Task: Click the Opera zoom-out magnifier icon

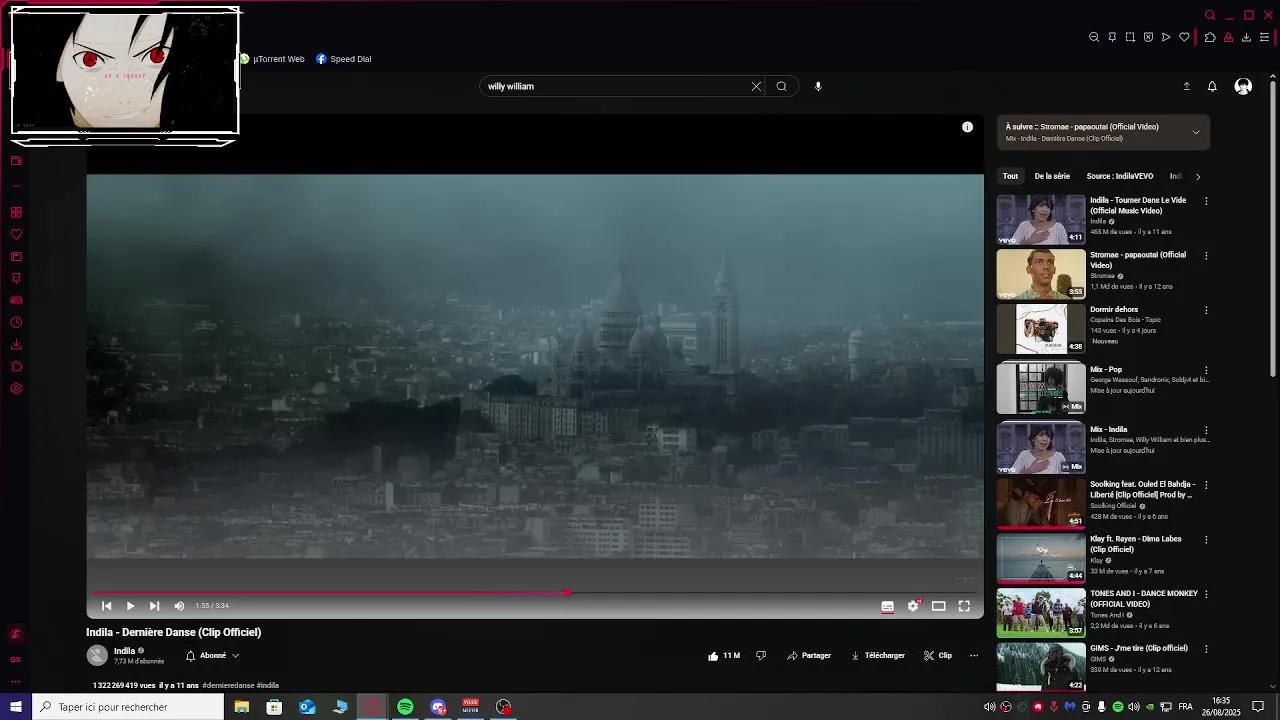Action: 1094,37
